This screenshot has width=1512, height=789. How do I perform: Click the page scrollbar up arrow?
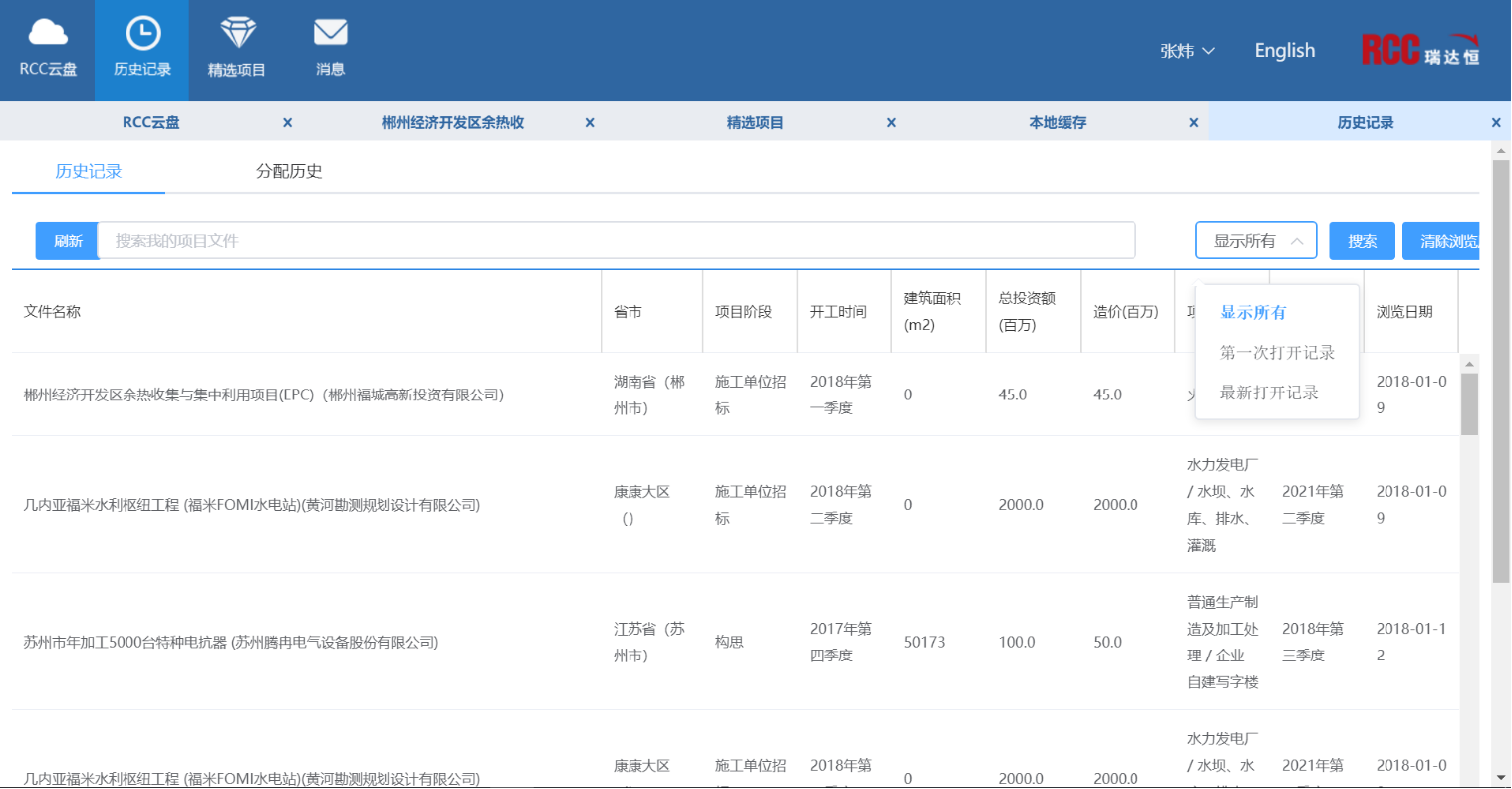click(x=1501, y=151)
